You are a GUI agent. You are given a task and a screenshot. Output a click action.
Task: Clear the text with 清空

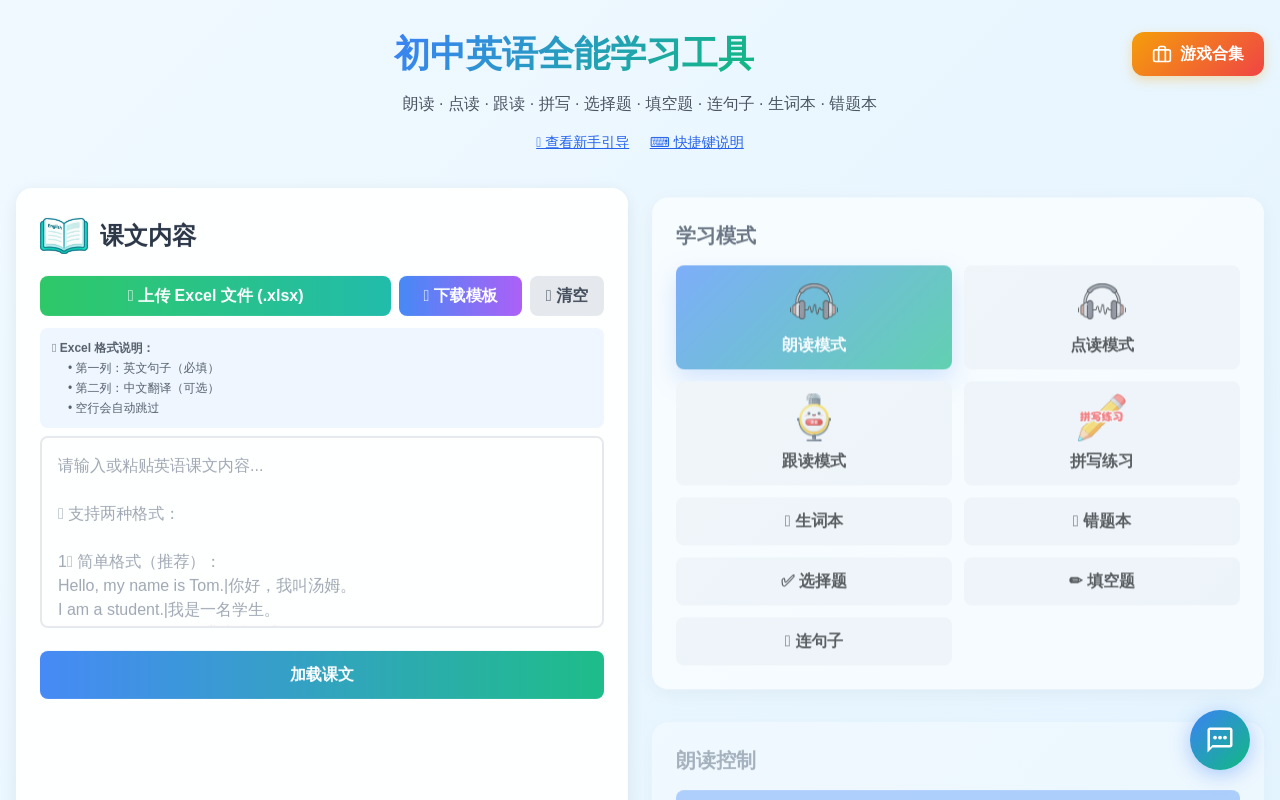[566, 296]
